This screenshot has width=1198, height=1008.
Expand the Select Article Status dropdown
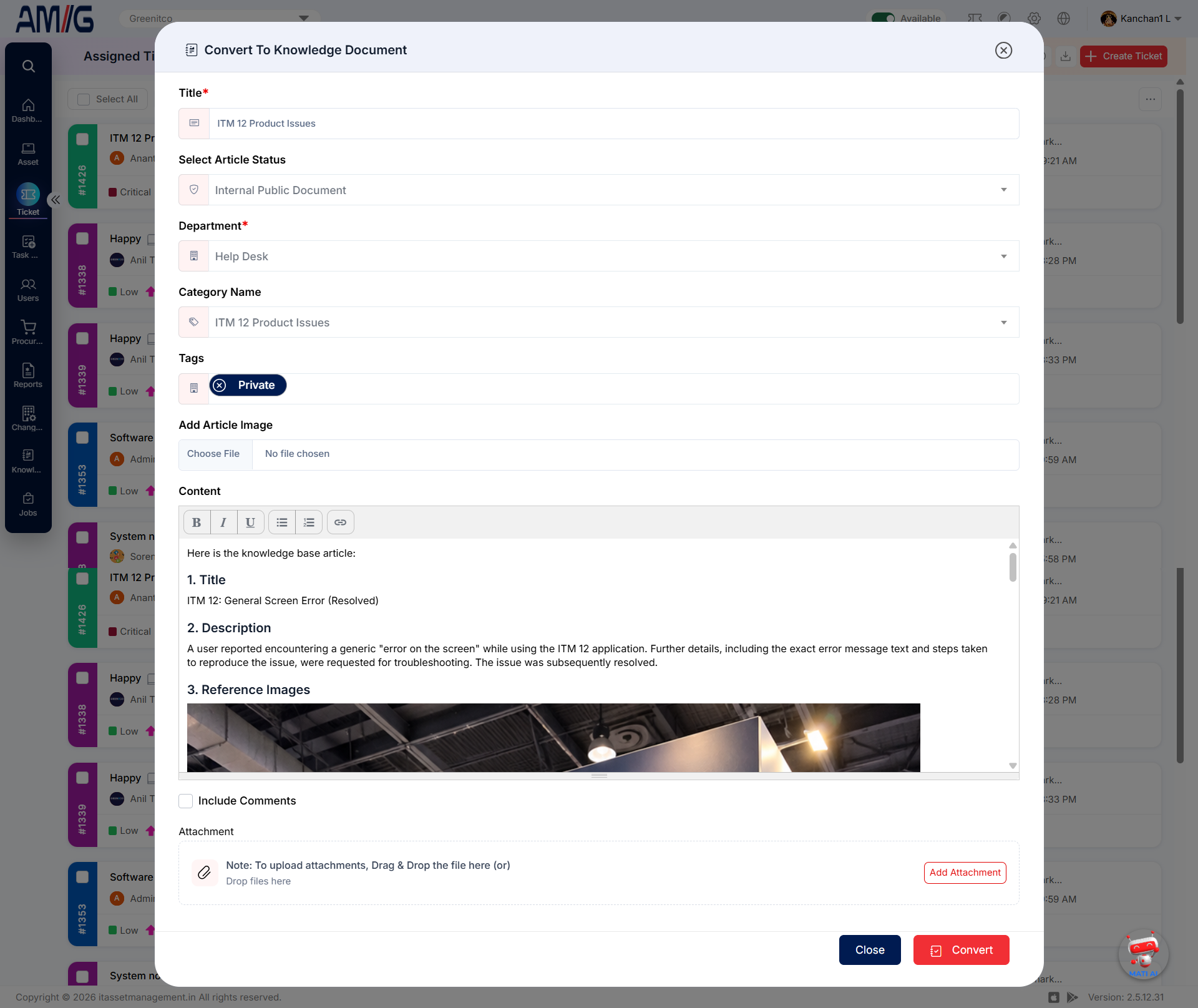tap(599, 190)
